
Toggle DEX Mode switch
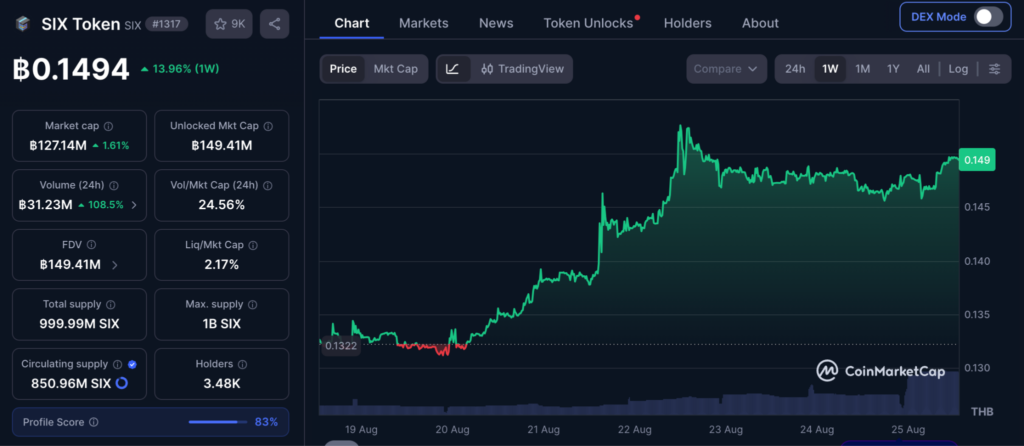988,17
